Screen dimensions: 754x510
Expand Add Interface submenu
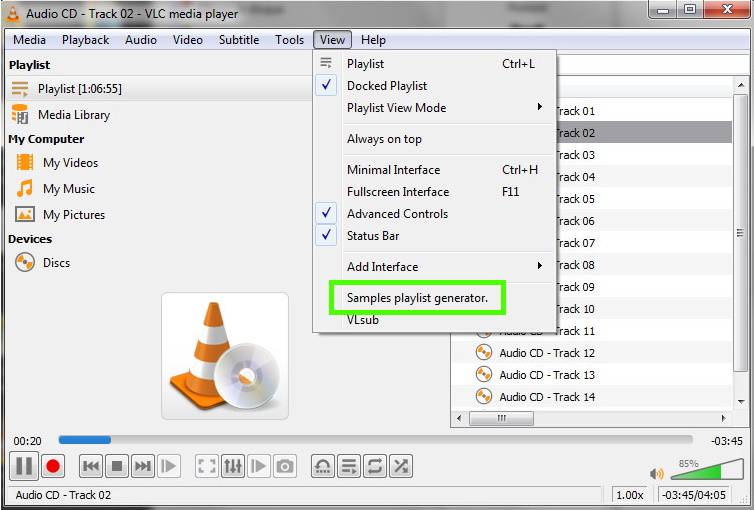435,267
